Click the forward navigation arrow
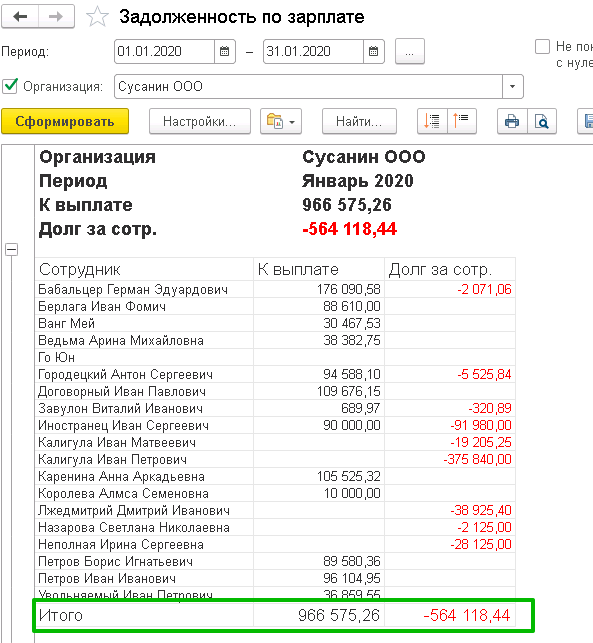 [56, 16]
